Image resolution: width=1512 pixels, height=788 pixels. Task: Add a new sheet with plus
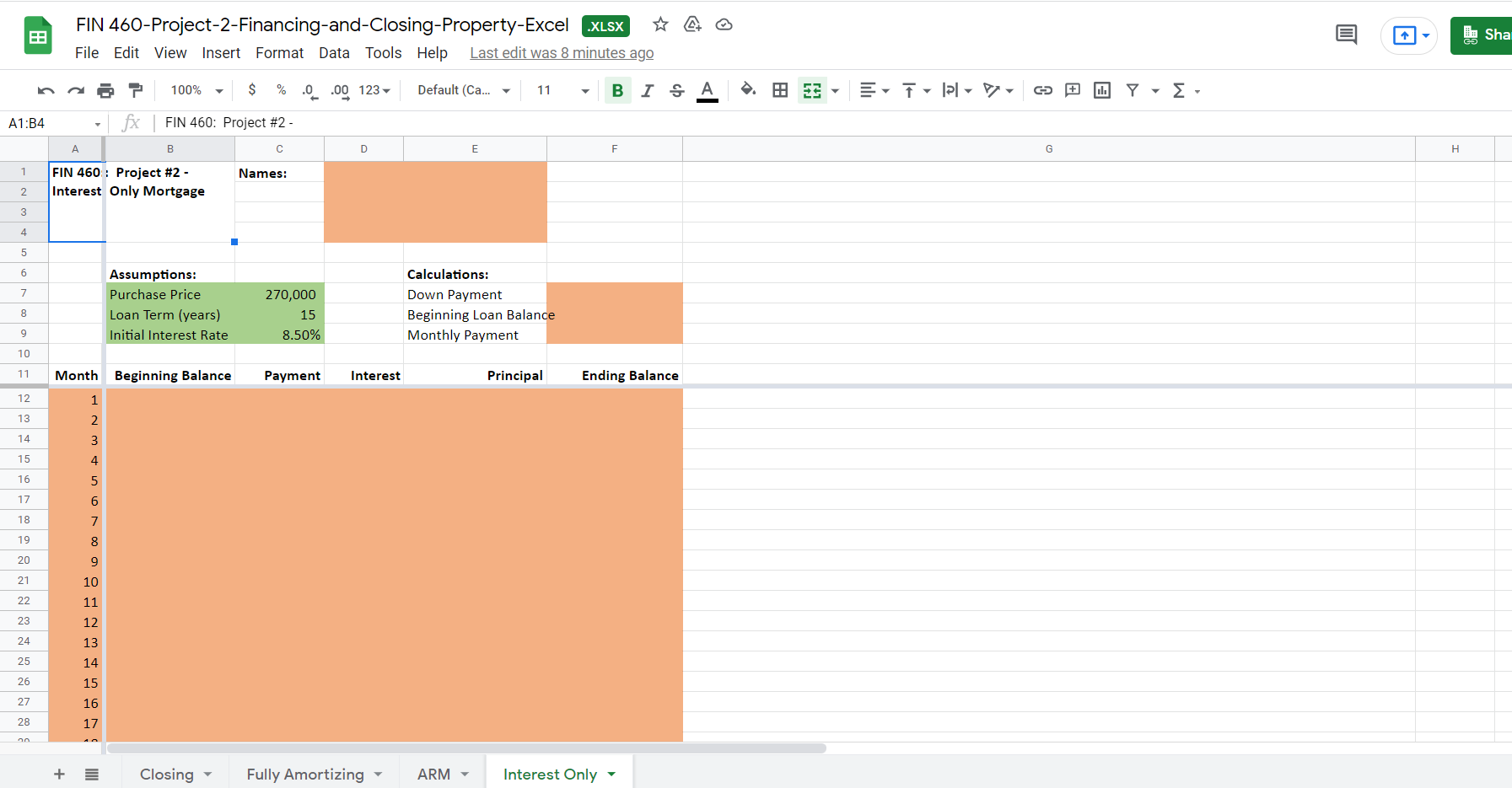pyautogui.click(x=59, y=774)
